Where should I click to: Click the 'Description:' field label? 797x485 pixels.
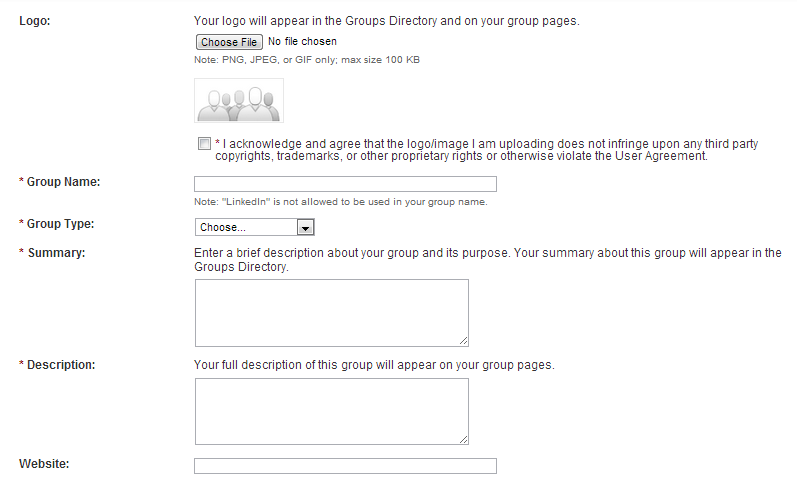[x=61, y=365]
